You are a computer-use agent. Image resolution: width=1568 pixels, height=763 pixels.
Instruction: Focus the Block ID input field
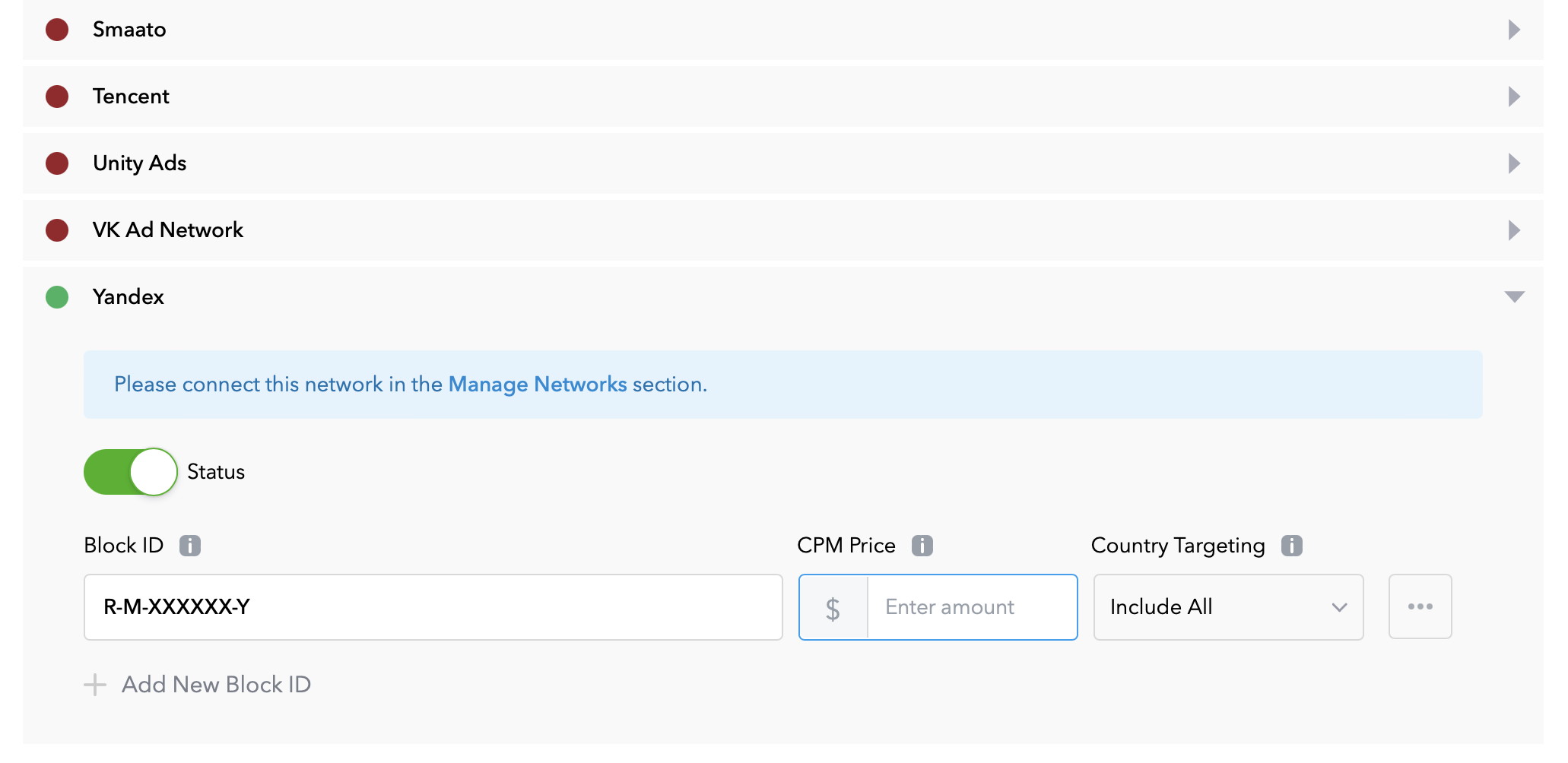click(433, 607)
